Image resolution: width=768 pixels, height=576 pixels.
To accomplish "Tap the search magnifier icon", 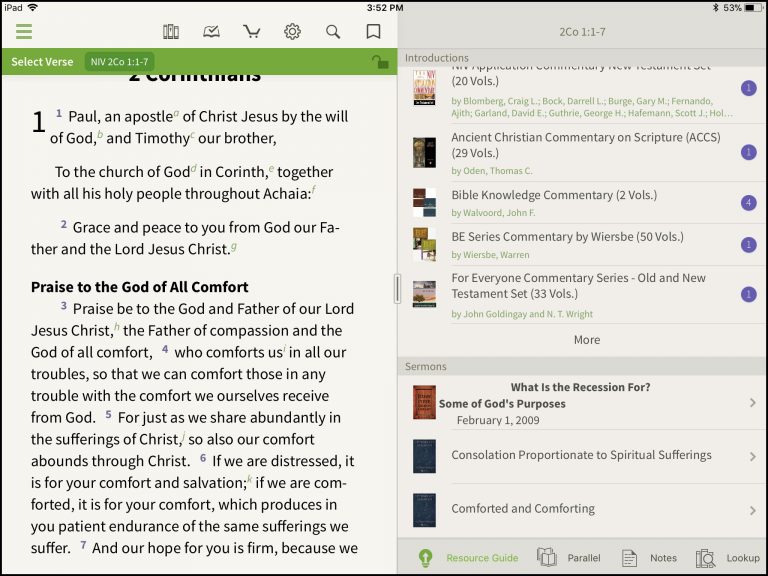I will pyautogui.click(x=333, y=32).
